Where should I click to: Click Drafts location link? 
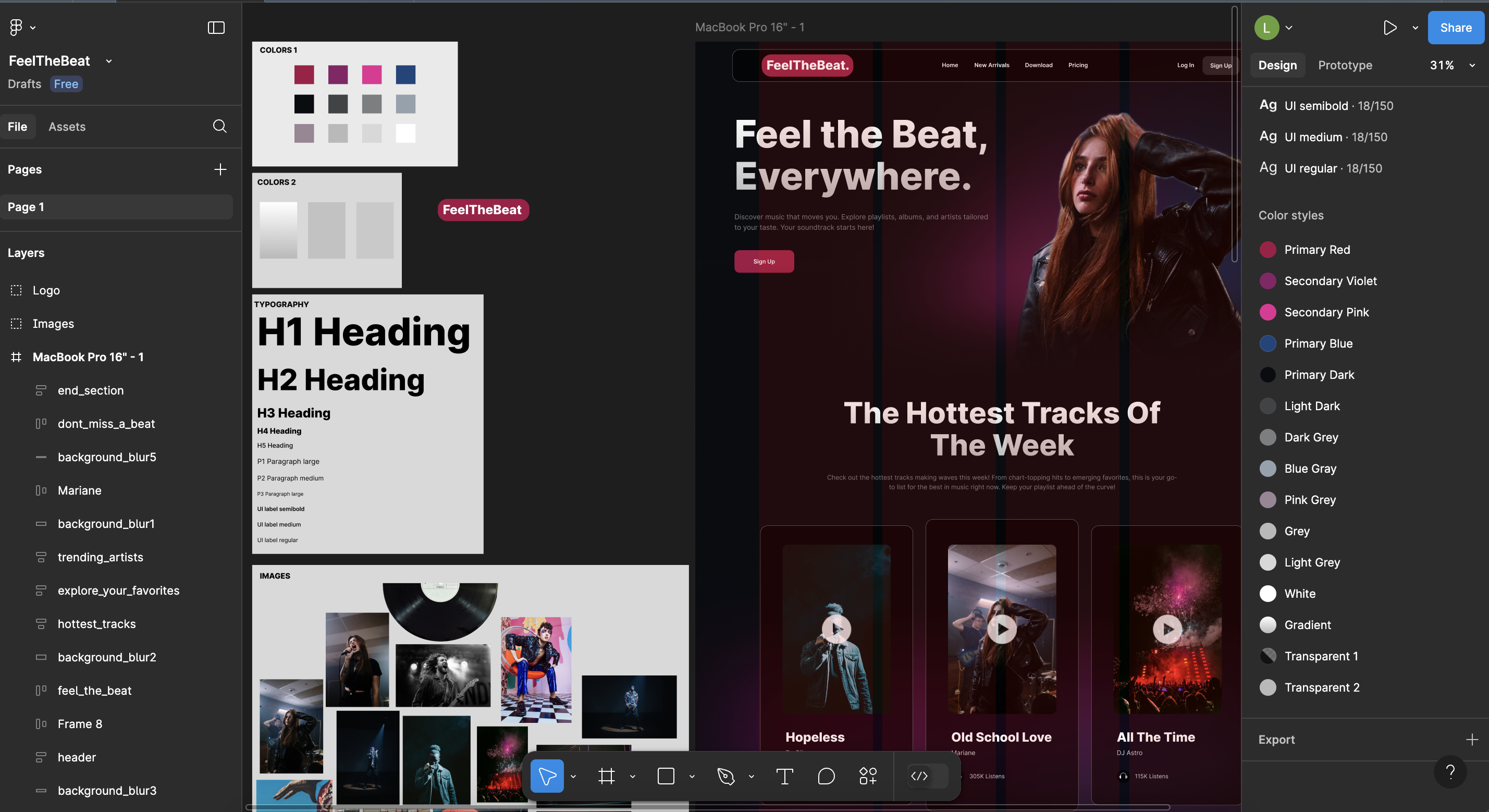tap(24, 84)
